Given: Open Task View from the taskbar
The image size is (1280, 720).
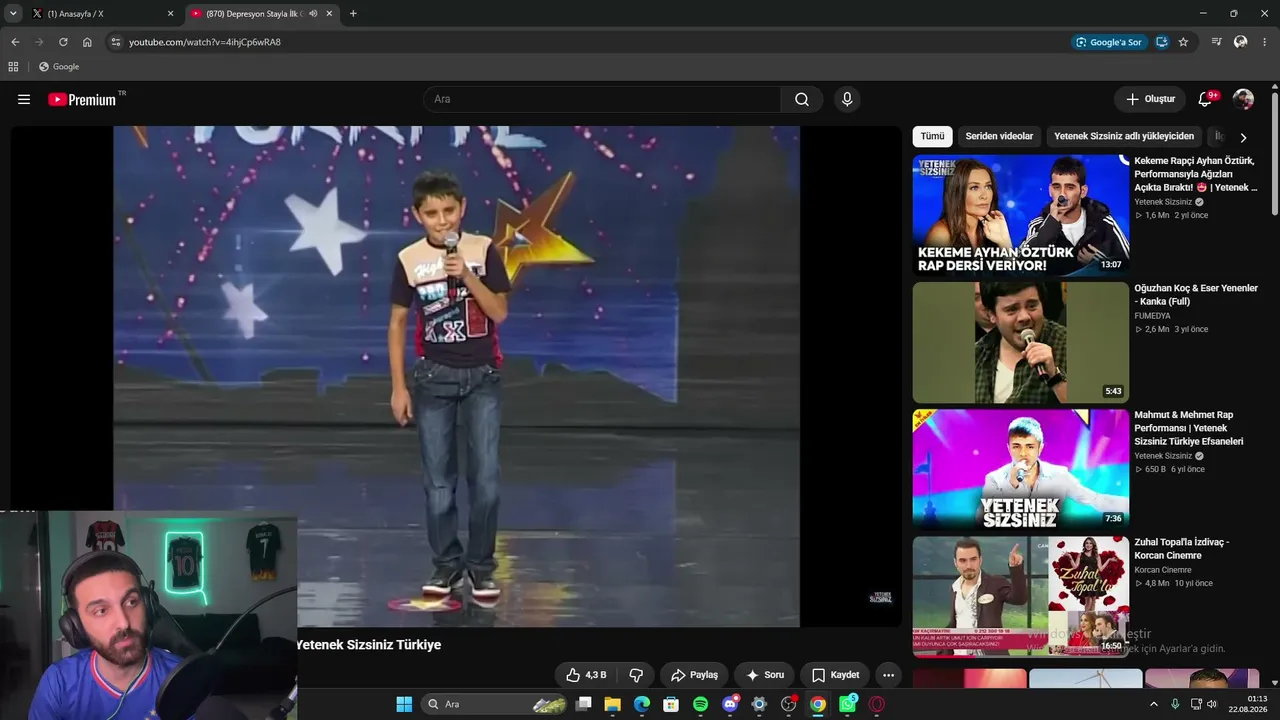Looking at the screenshot, I should tap(583, 704).
